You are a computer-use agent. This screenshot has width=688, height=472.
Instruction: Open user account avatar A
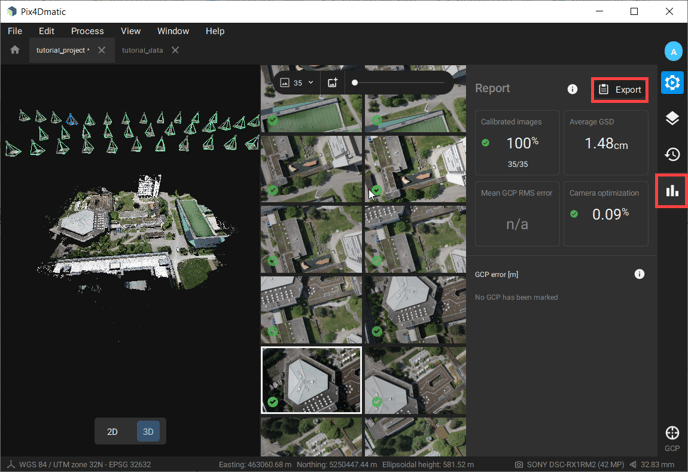pos(672,51)
